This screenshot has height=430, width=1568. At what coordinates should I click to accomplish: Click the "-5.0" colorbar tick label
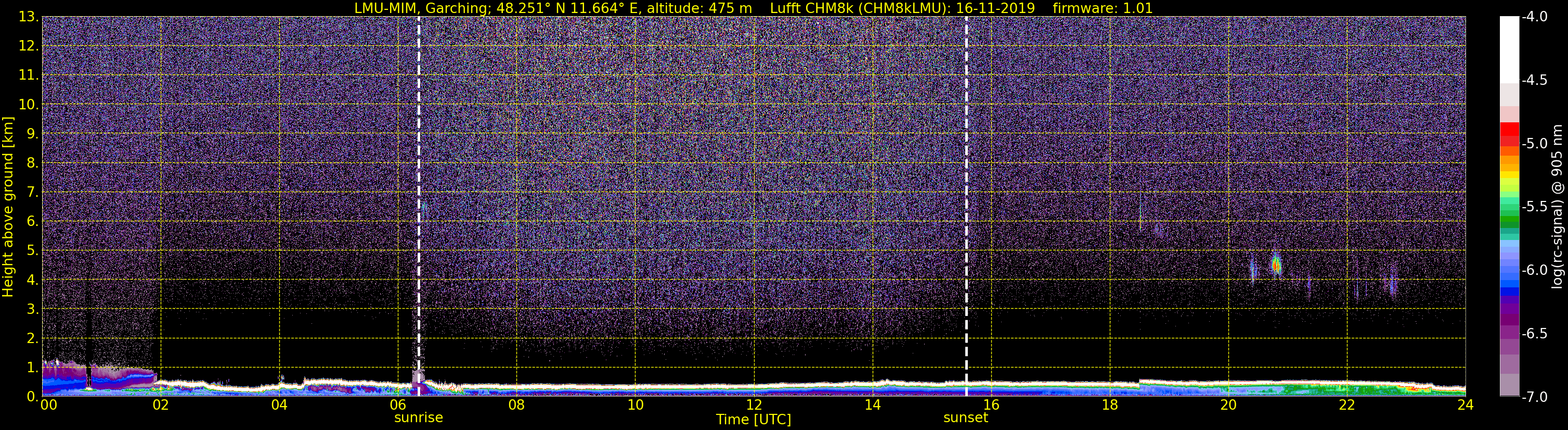coord(1534,143)
